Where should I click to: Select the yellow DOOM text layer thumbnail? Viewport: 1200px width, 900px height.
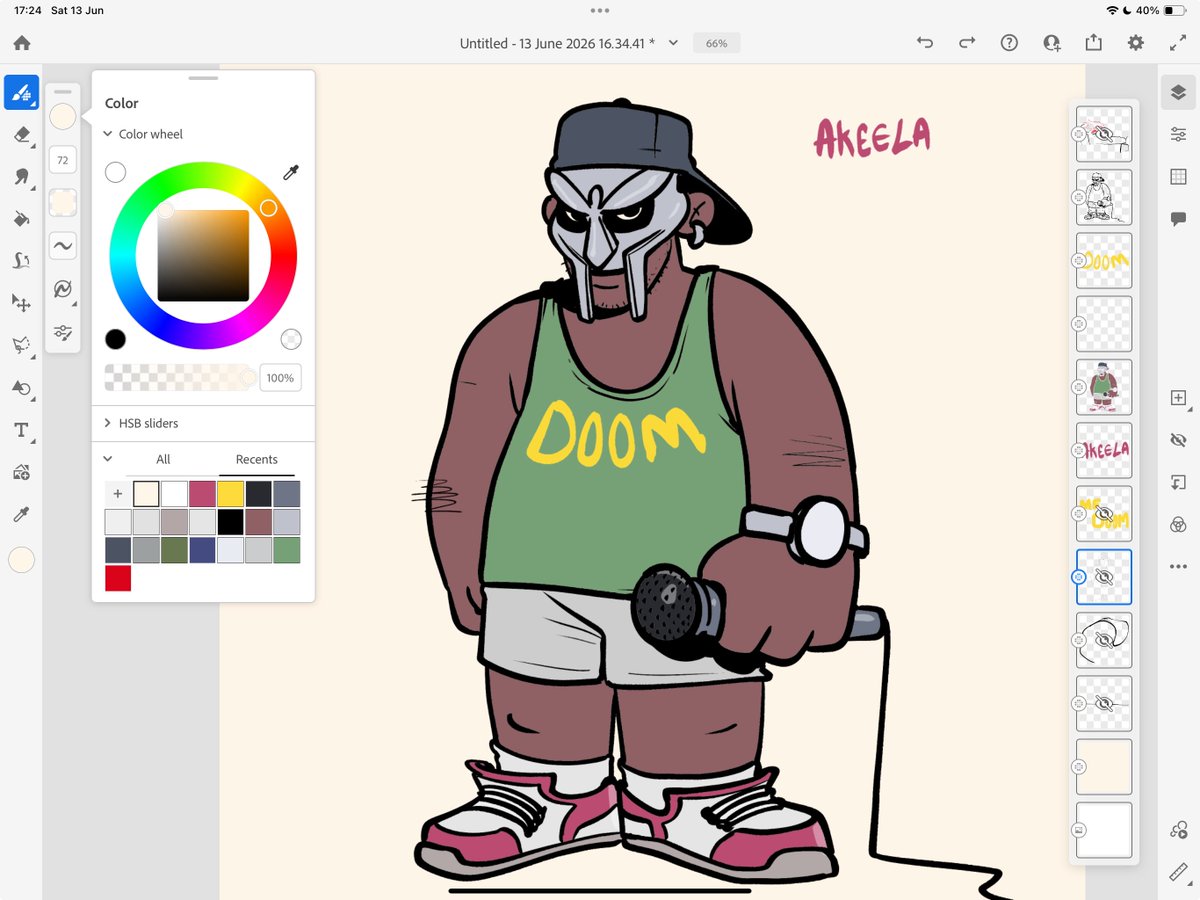(x=1104, y=260)
